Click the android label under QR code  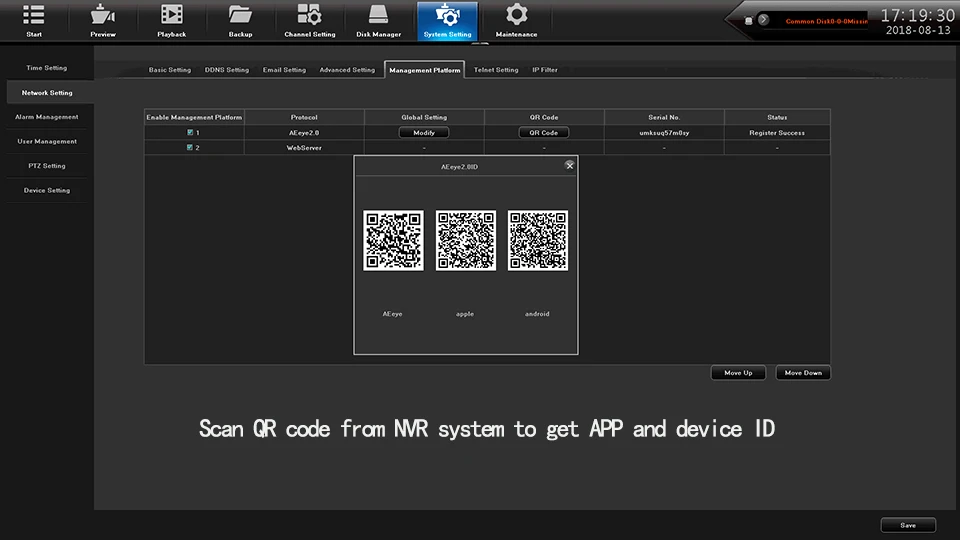click(x=537, y=313)
